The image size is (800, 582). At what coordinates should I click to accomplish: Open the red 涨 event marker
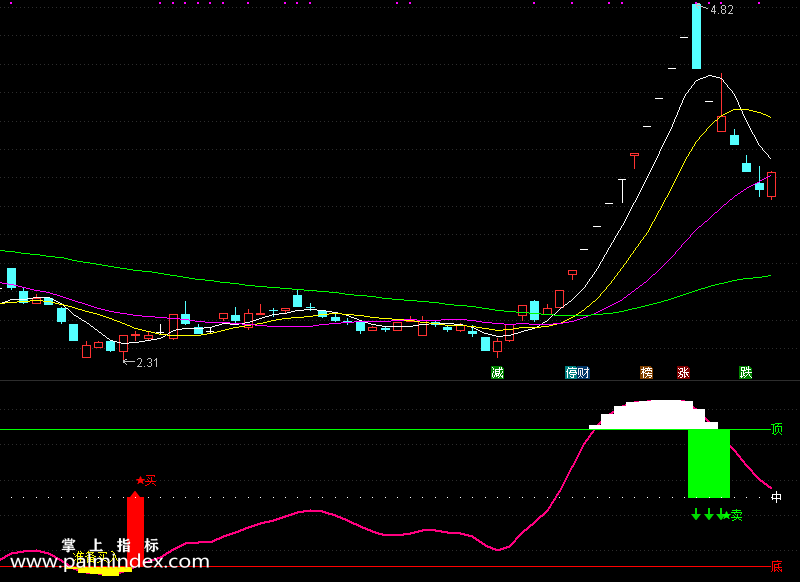[x=683, y=372]
